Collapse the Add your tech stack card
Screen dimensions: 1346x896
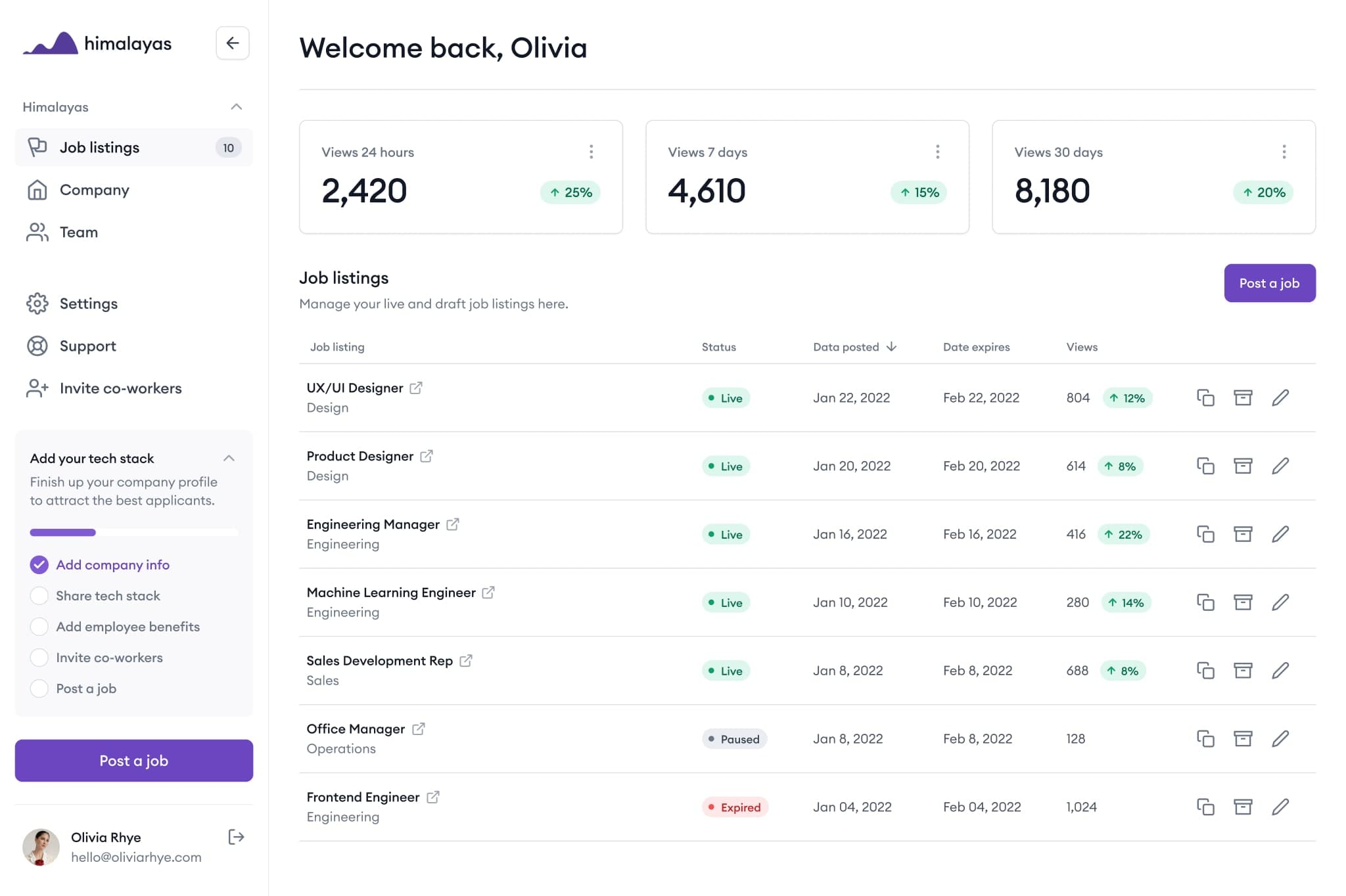coord(229,459)
